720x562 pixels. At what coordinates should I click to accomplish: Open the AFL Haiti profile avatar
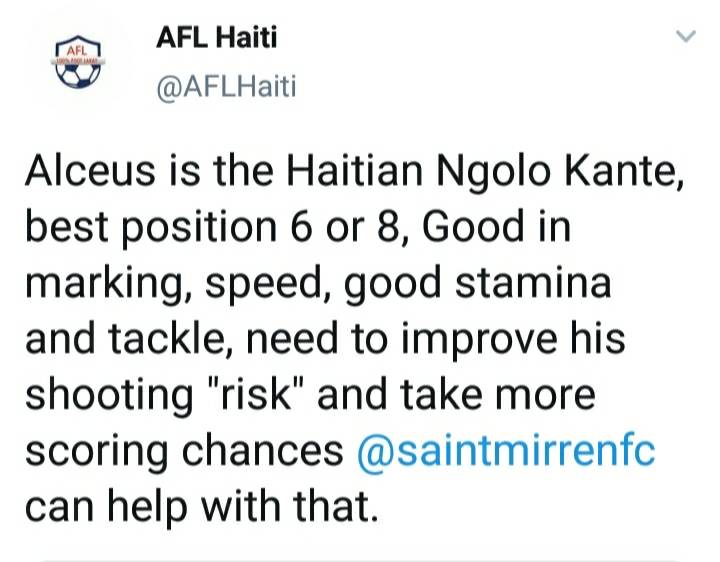[78, 62]
